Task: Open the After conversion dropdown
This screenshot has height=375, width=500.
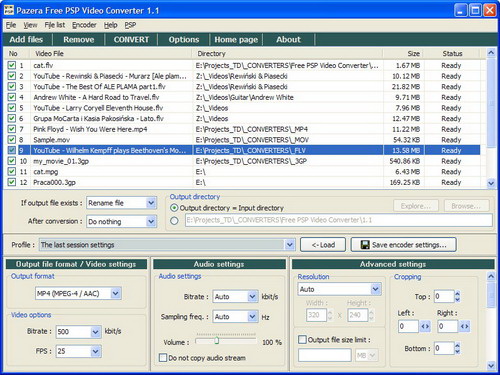Action: (151, 221)
